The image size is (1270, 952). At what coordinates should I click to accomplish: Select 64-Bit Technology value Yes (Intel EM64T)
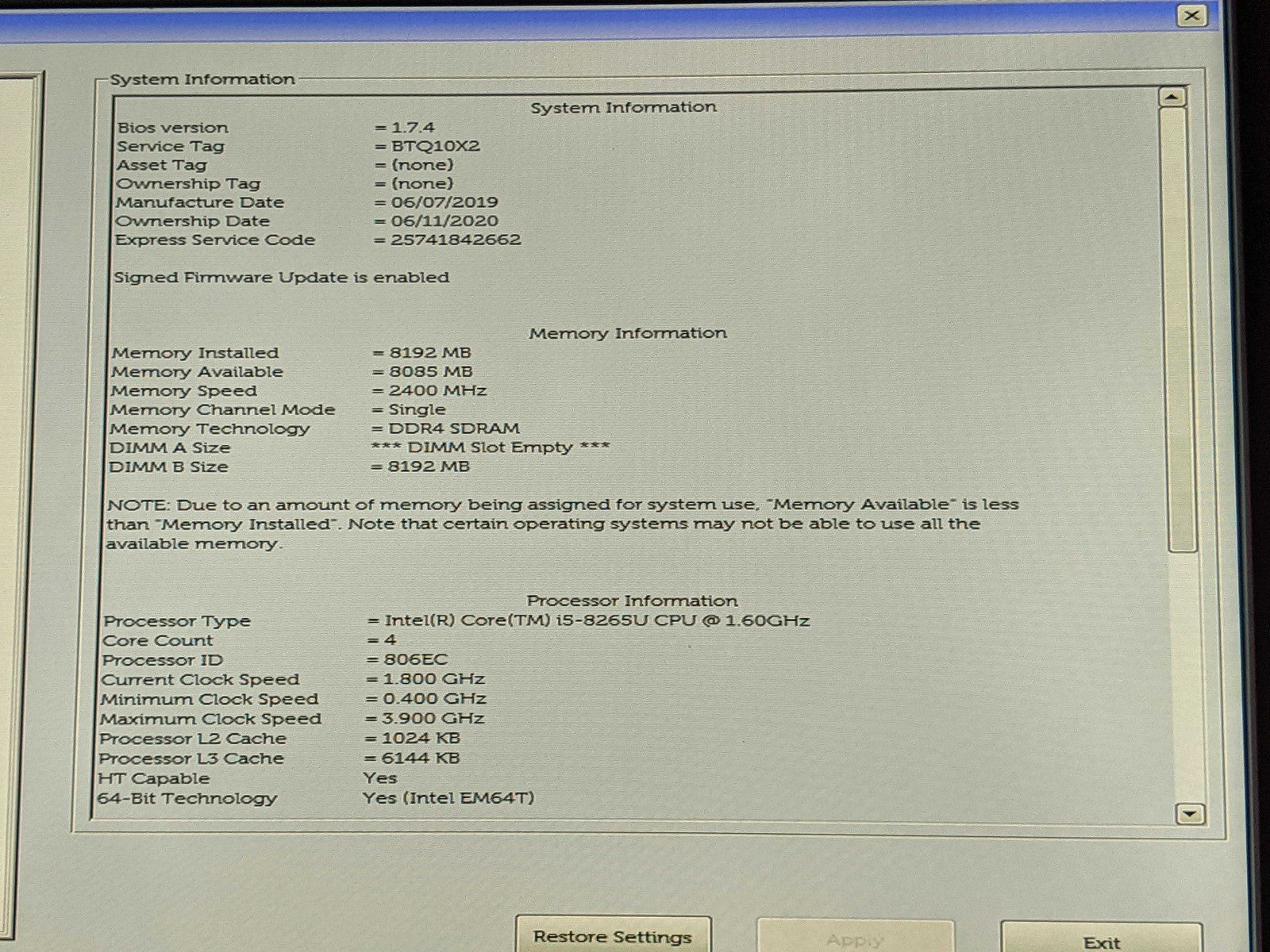(448, 798)
